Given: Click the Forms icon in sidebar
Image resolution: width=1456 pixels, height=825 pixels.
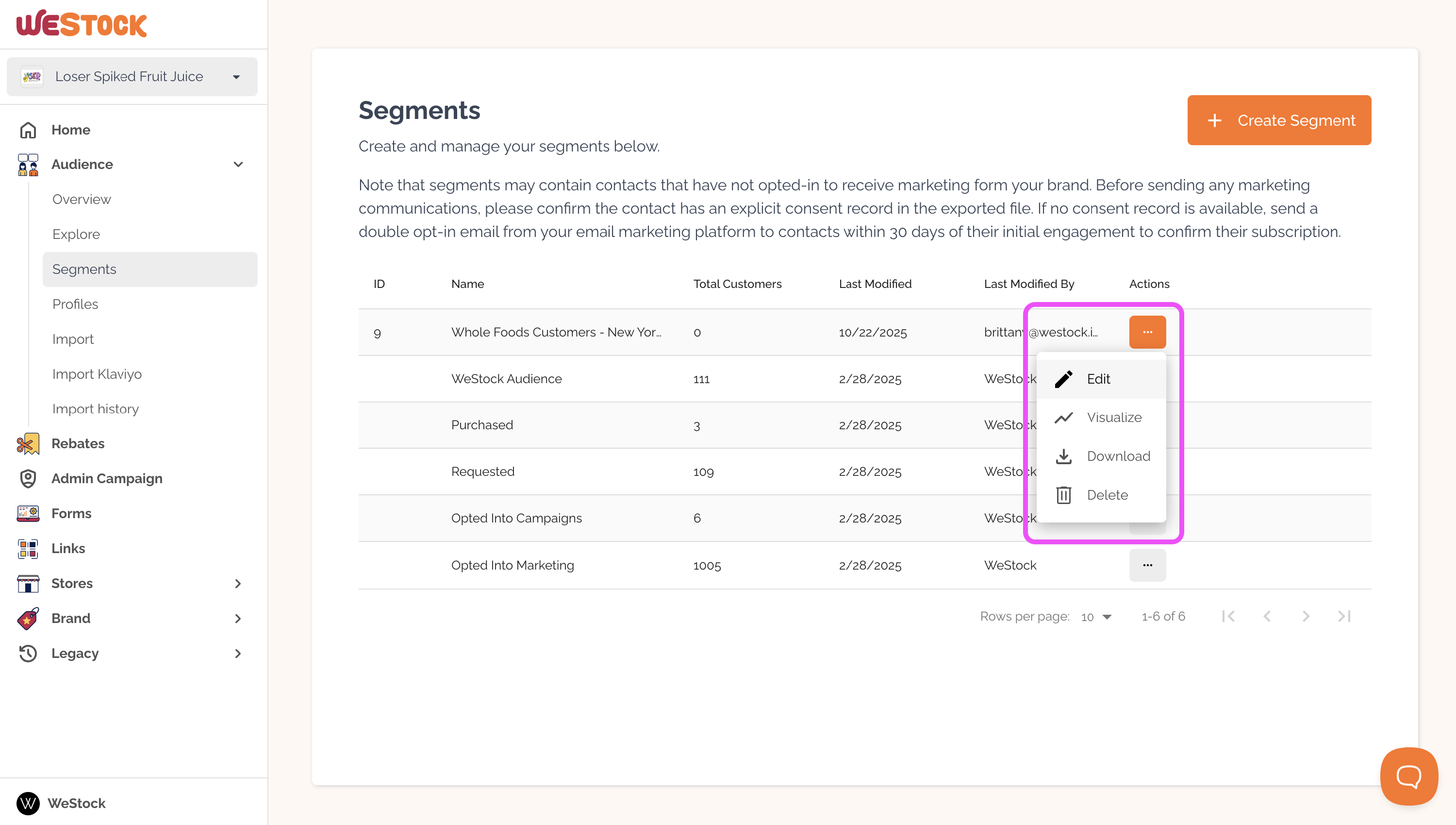Looking at the screenshot, I should [28, 513].
